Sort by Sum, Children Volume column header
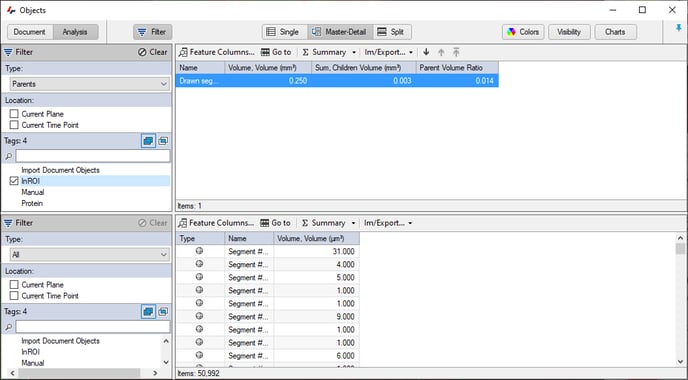The width and height of the screenshot is (688, 380). point(364,68)
